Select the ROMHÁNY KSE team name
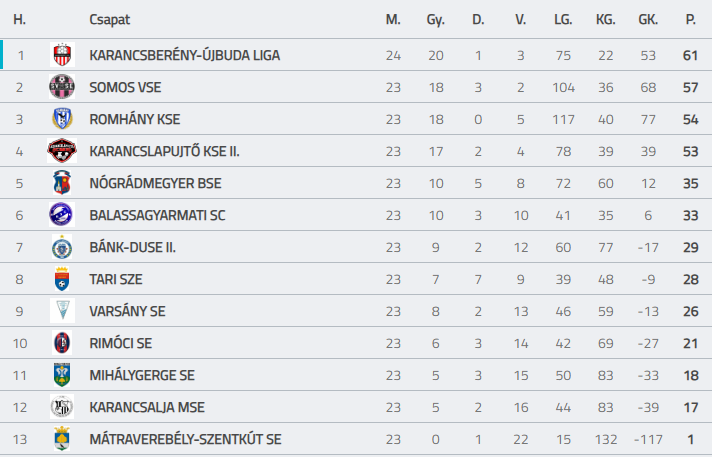 pos(135,119)
